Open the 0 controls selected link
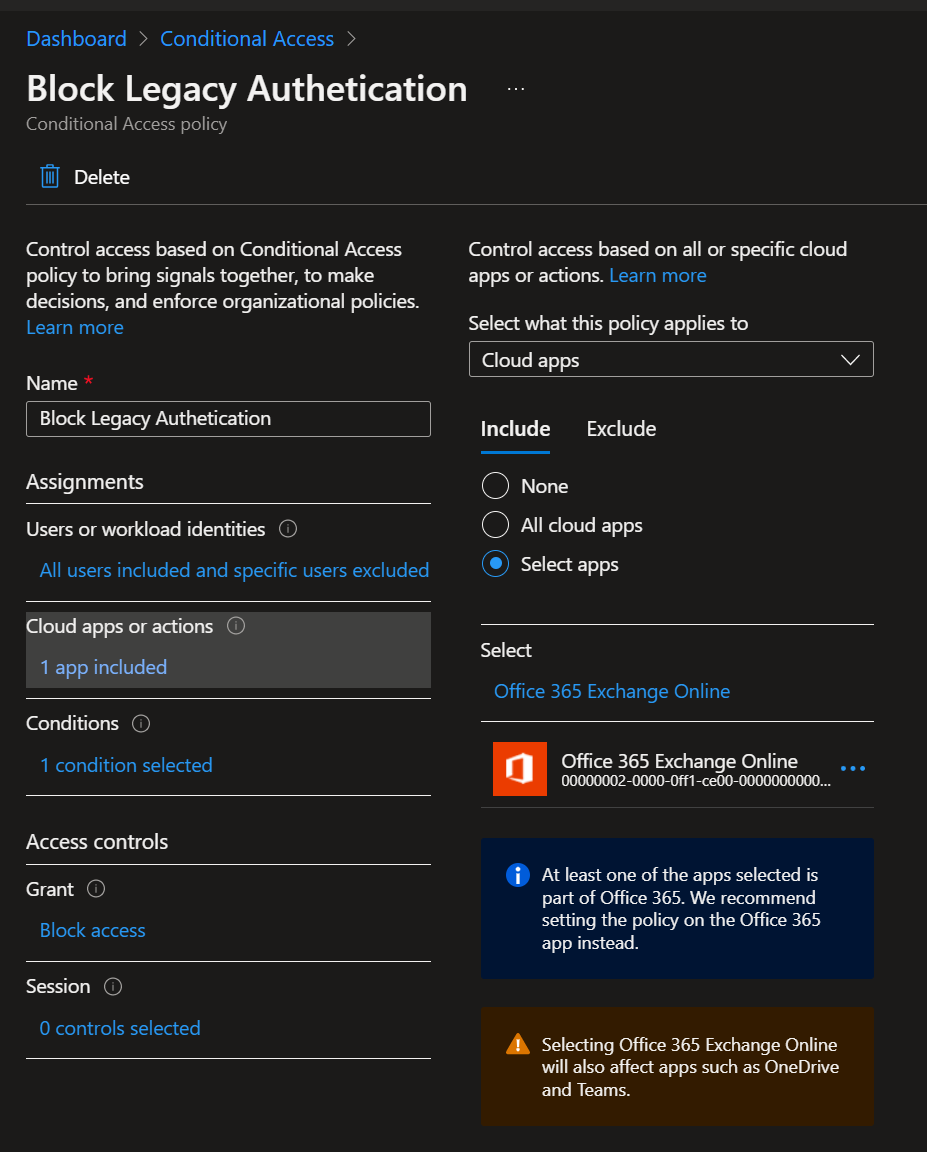927x1152 pixels. coord(120,1029)
